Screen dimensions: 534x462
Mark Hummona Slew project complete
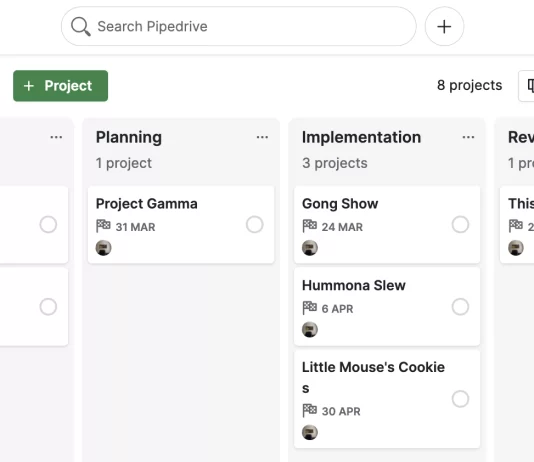coord(460,307)
